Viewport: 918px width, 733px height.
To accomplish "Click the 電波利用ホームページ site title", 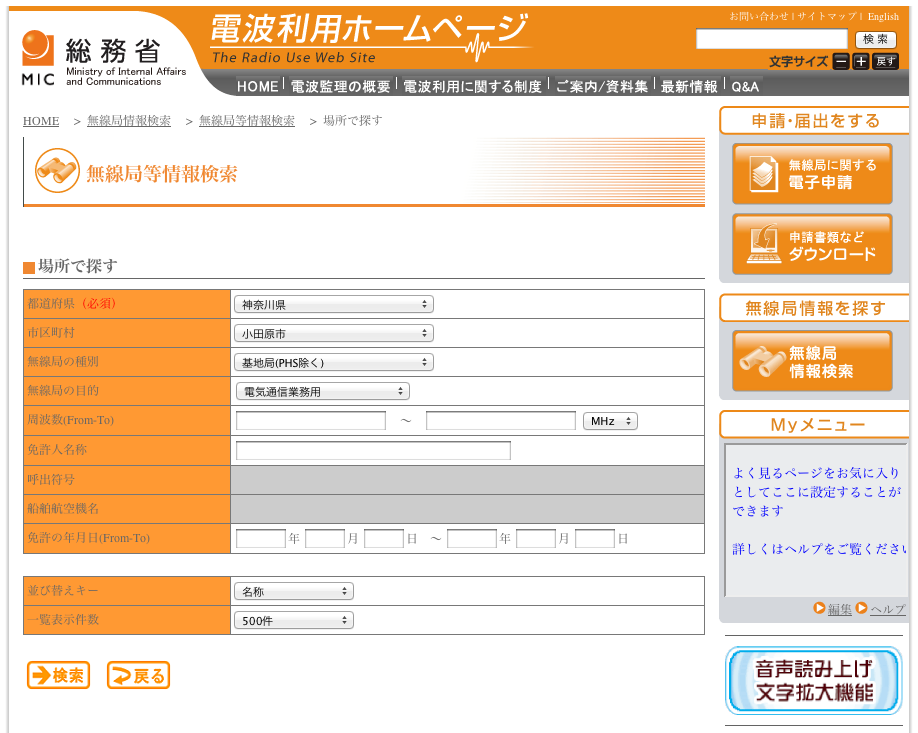I will (x=369, y=37).
